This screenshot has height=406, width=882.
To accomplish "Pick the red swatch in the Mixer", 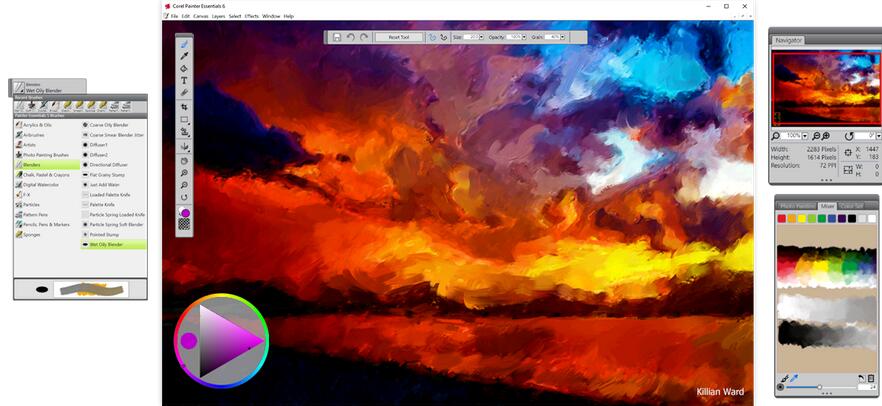I will pyautogui.click(x=782, y=219).
